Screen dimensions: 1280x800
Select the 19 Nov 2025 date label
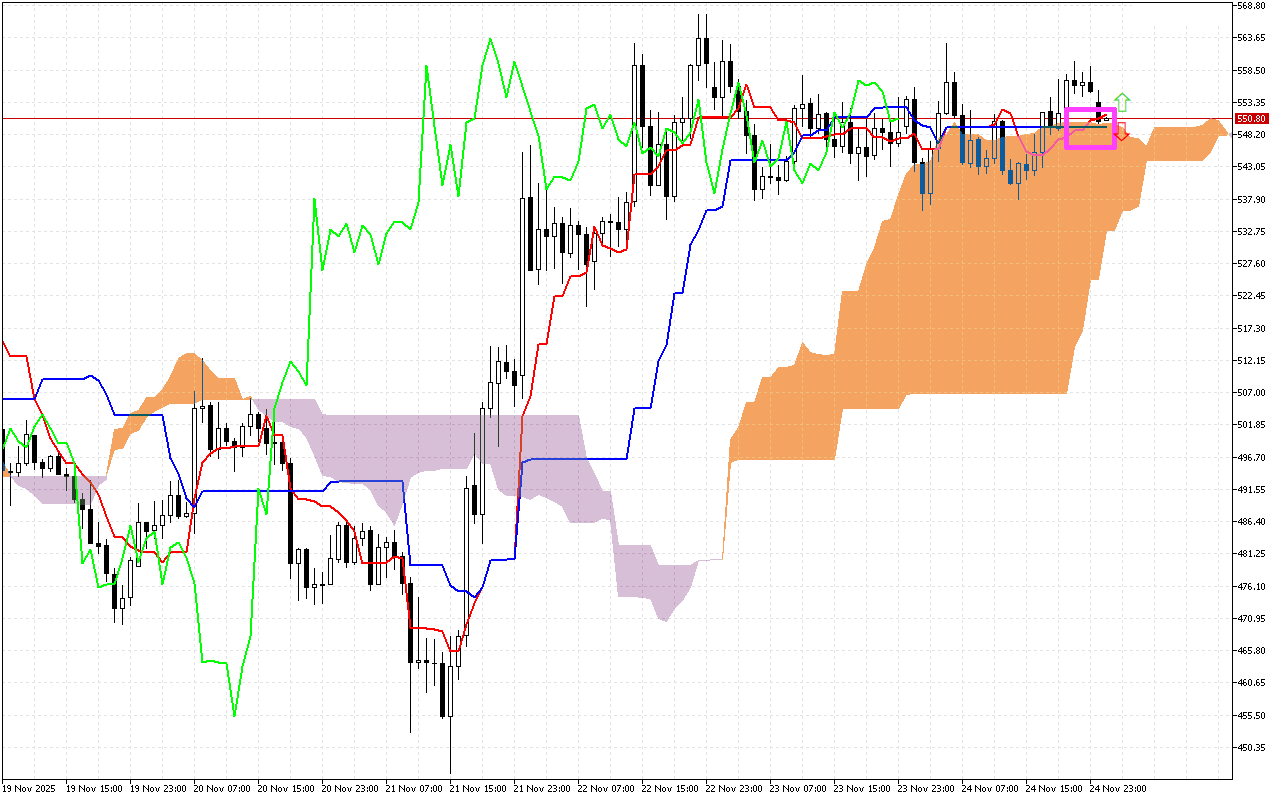point(28,789)
